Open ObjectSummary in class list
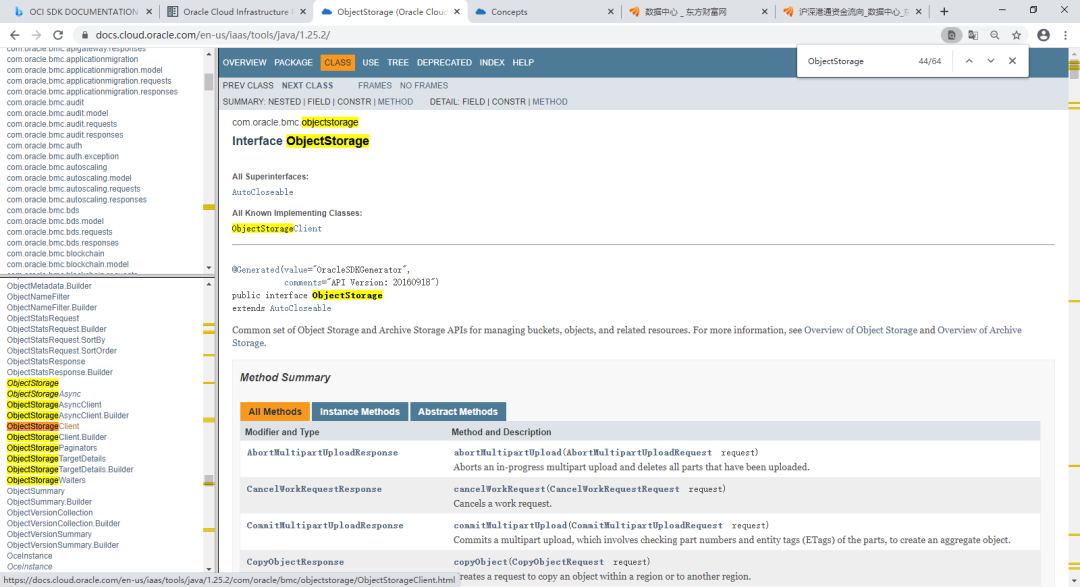Image resolution: width=1080 pixels, height=587 pixels. [36, 491]
